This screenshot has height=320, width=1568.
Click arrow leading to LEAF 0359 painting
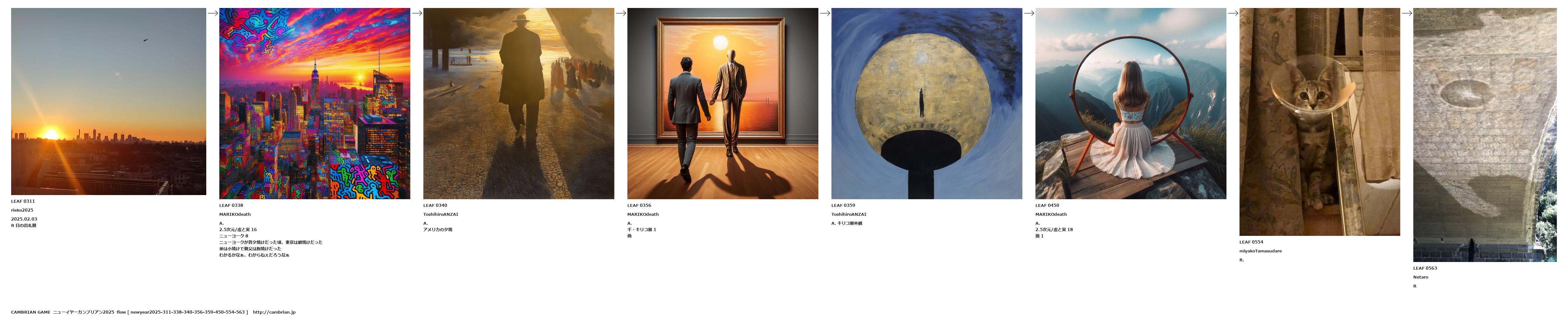click(x=825, y=13)
